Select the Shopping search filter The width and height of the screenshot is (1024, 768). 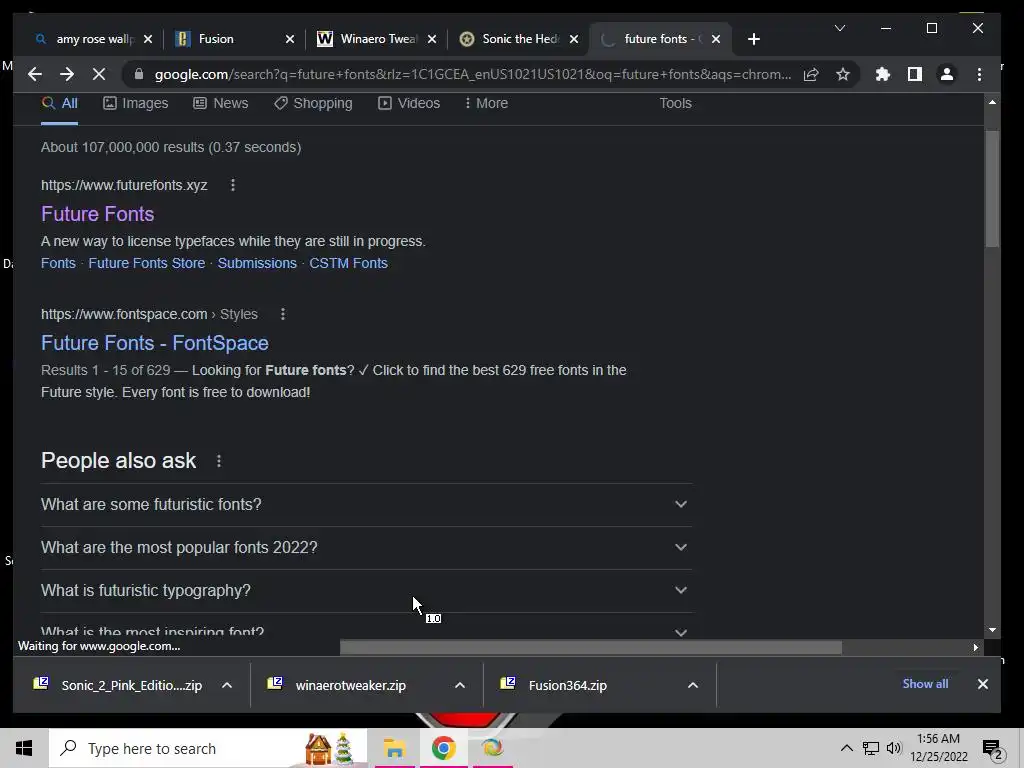pos(313,103)
